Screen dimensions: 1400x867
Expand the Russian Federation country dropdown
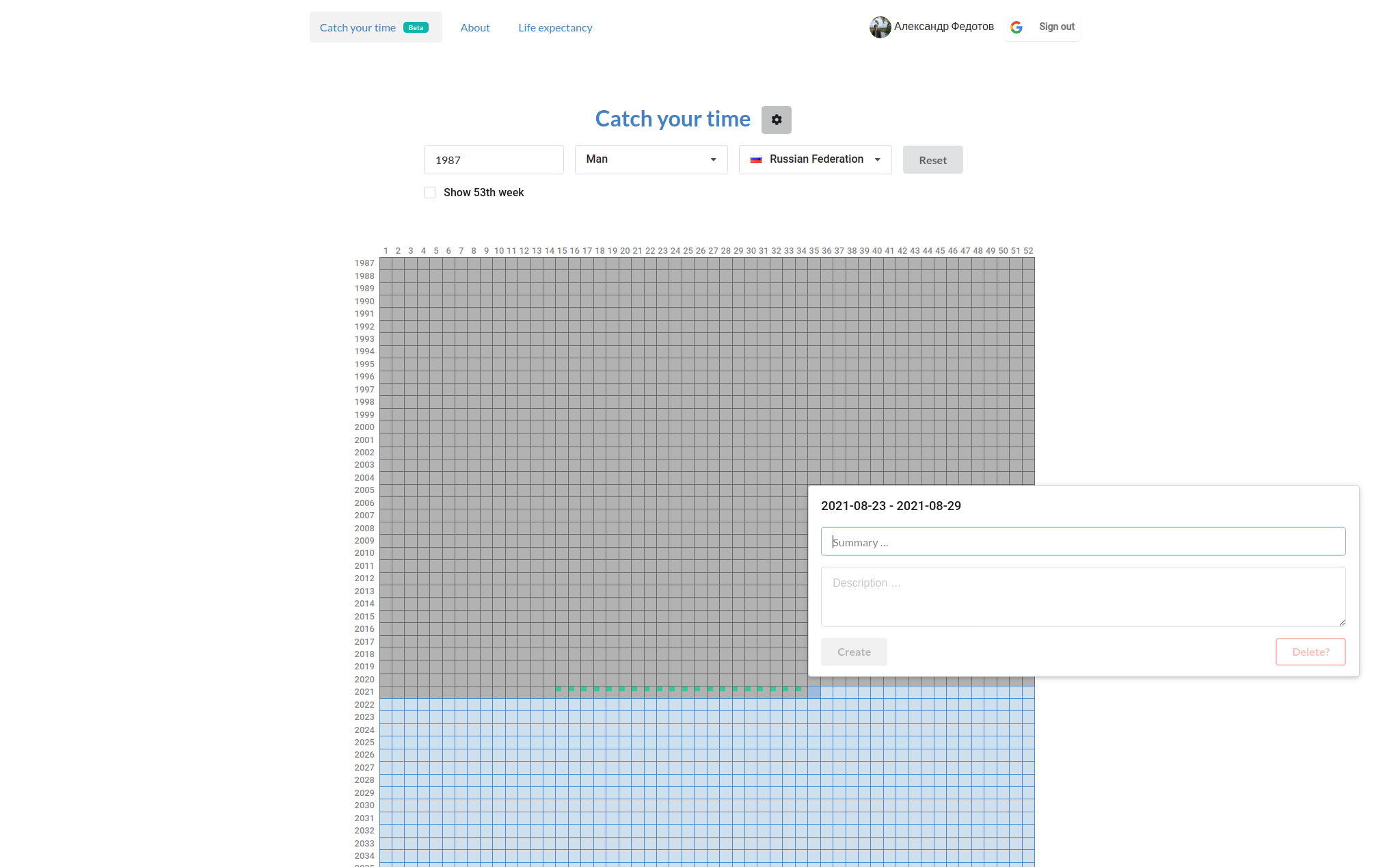tap(815, 159)
